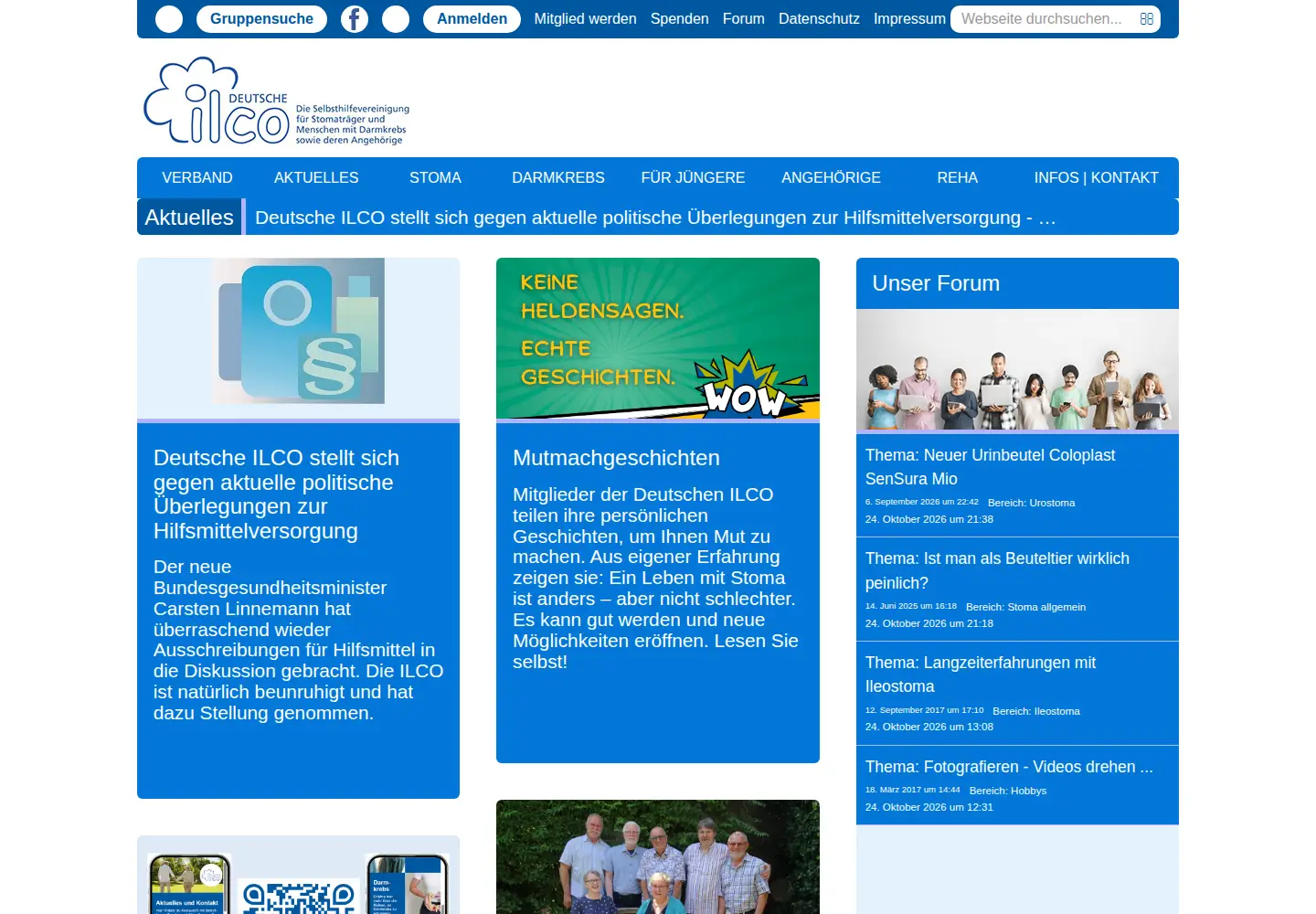Open the paragraph-symbol article image

[x=298, y=338]
